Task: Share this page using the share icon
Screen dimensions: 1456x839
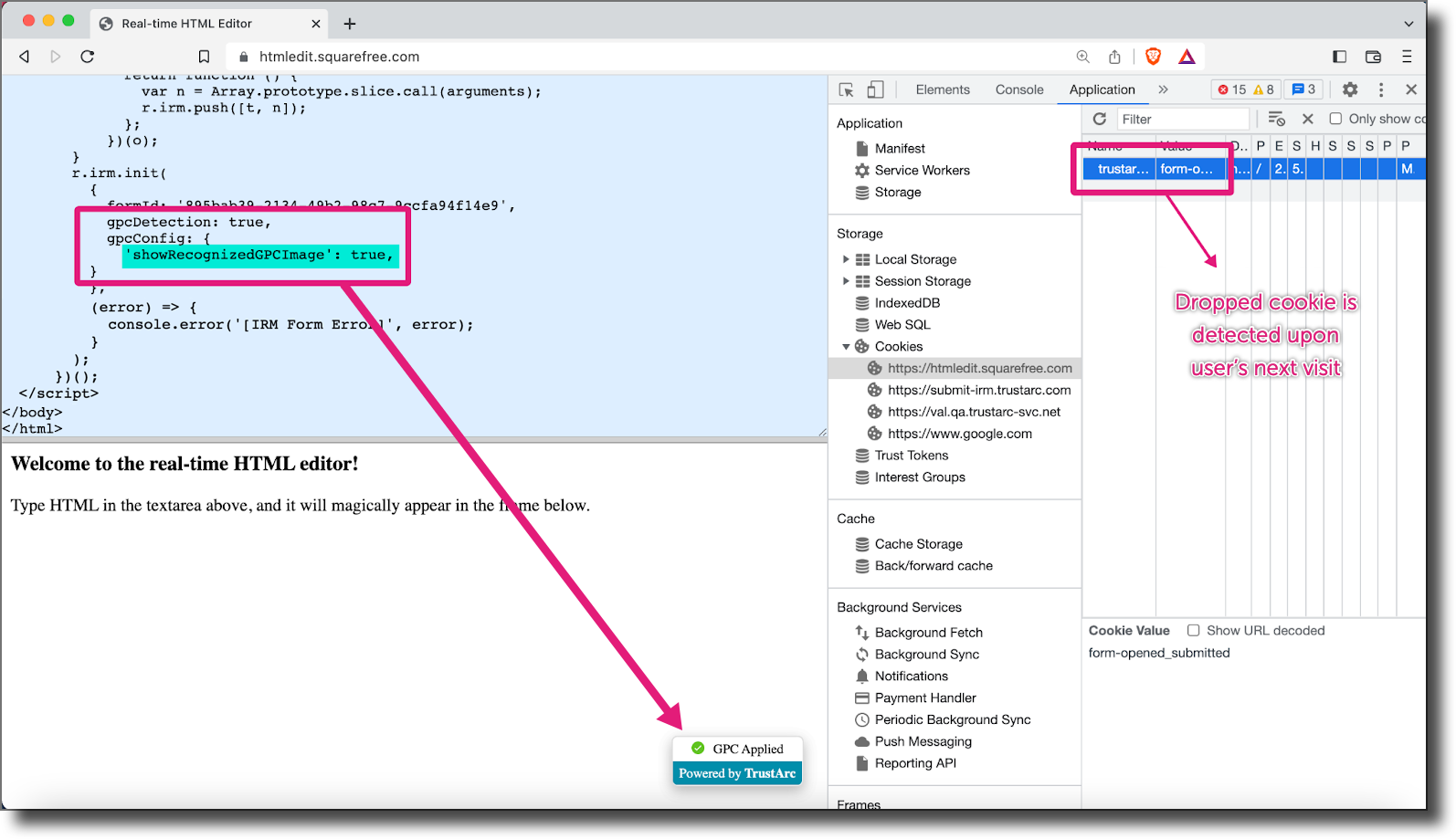Action: coord(1114,57)
